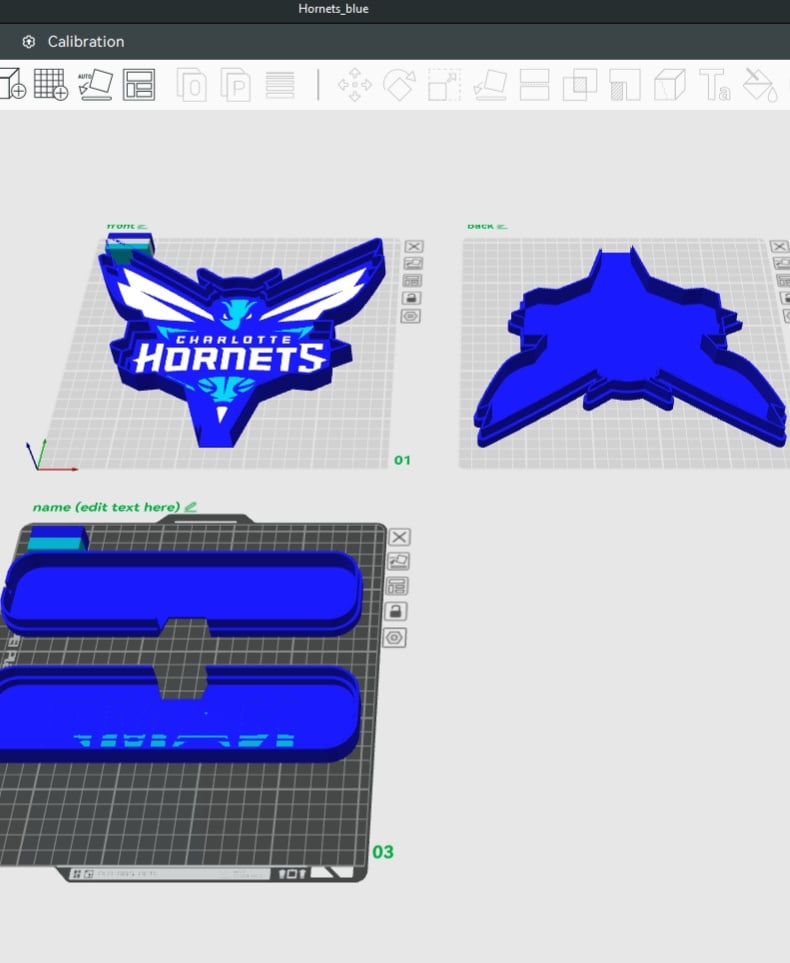Screen dimensions: 790x963
Task: Select the Seam painting cube tool
Action: click(670, 84)
